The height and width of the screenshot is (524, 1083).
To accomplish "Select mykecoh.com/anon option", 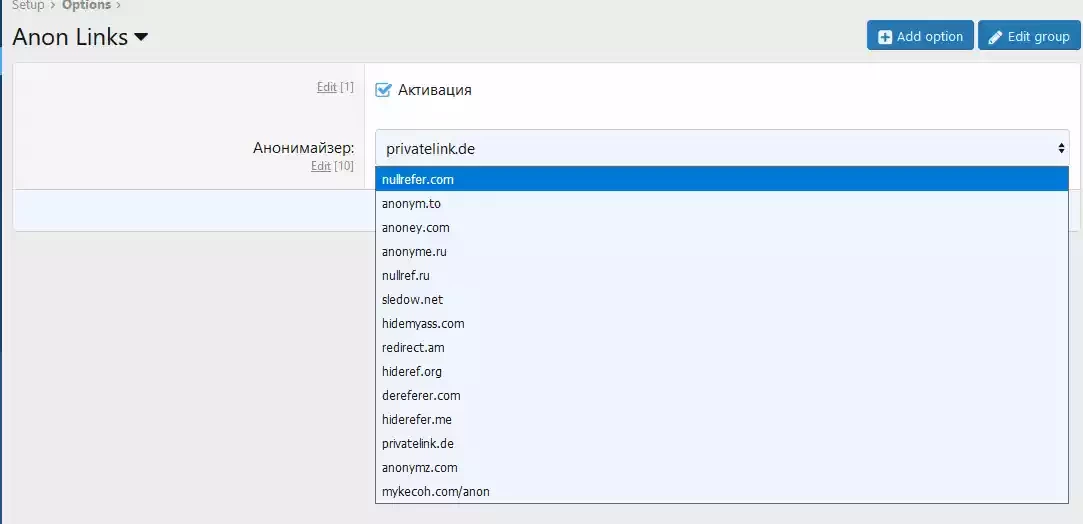I will (x=722, y=492).
